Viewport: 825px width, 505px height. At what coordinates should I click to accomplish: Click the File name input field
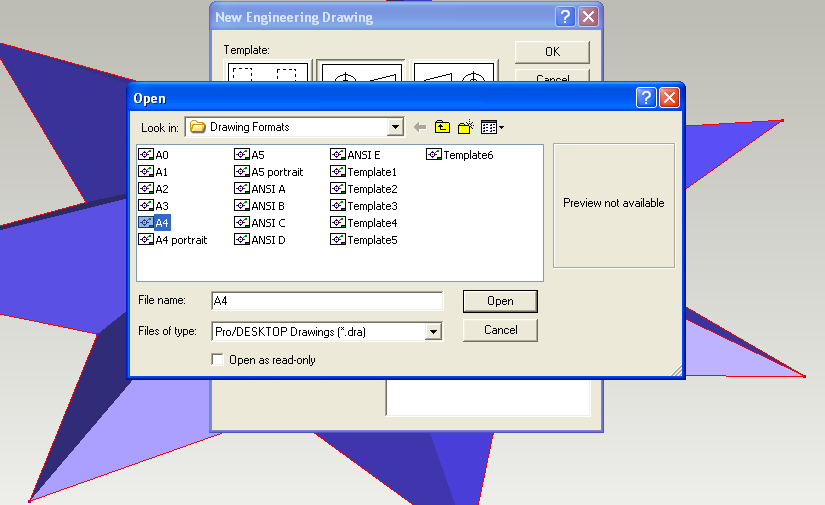[327, 301]
